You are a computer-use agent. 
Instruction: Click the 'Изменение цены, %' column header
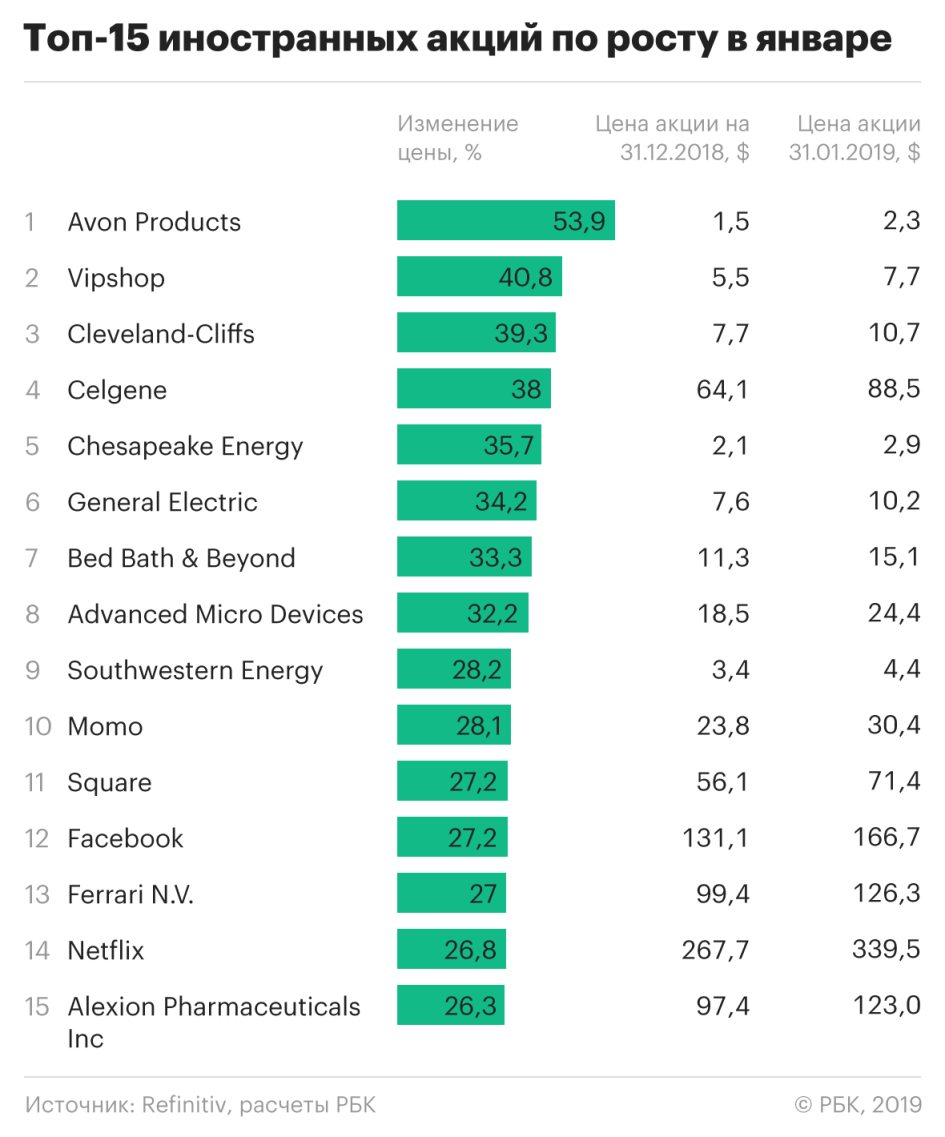click(458, 138)
